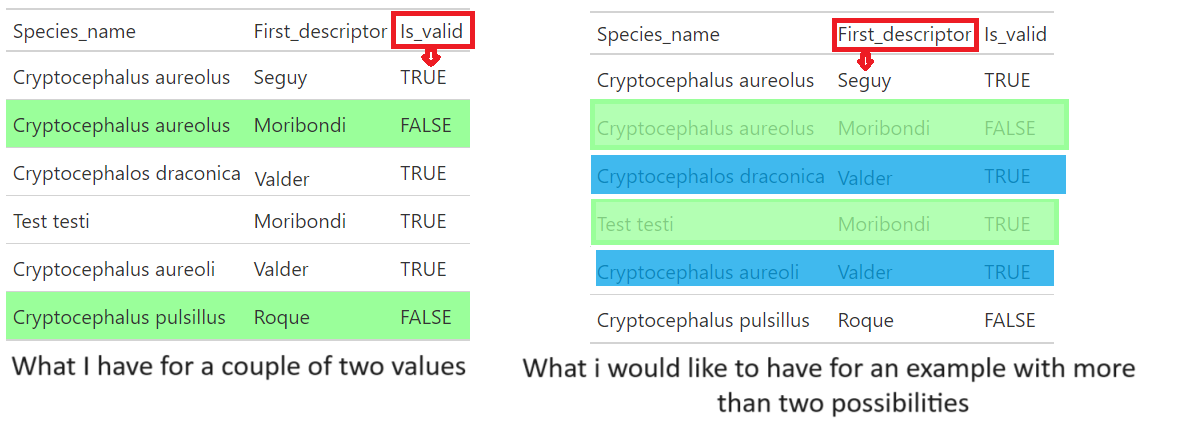Screen dimensions: 1199x427
Task: Click Species_name header in left table
Action: pyautogui.click(x=74, y=31)
